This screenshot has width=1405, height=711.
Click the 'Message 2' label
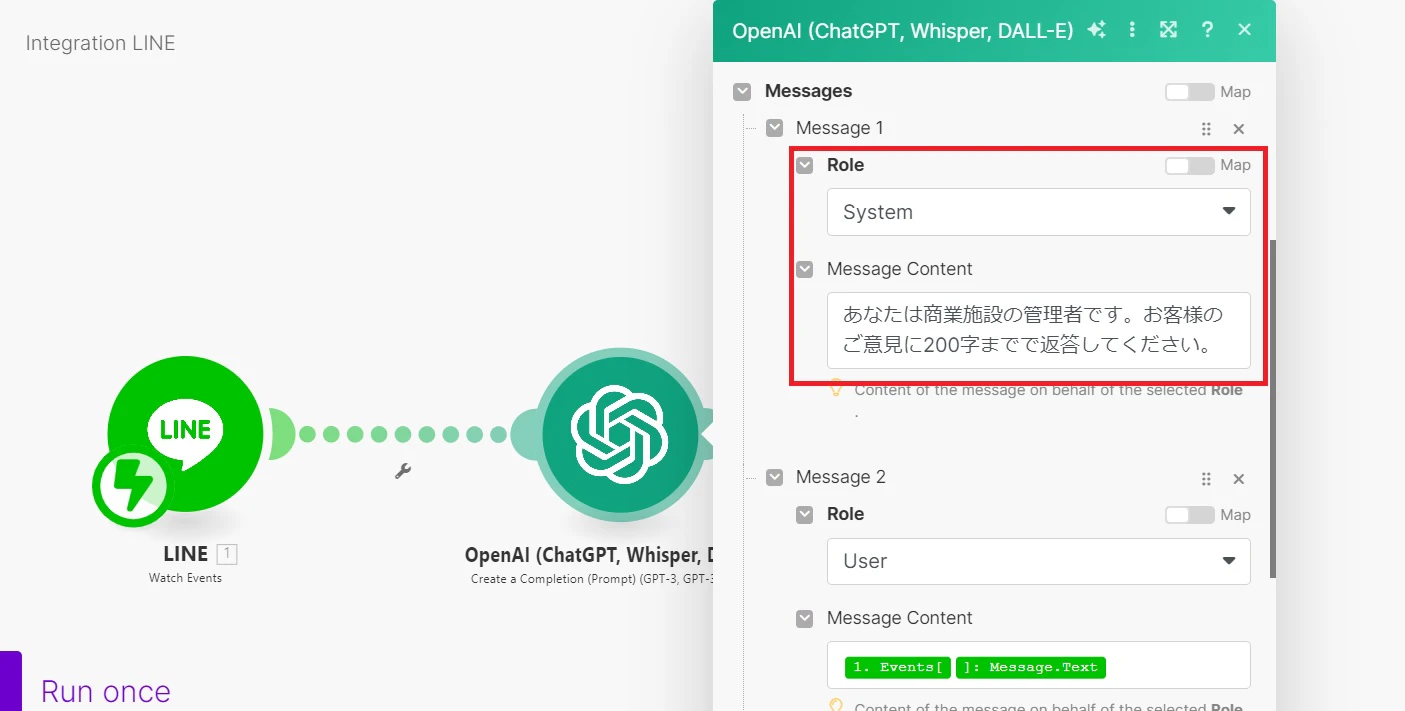point(840,477)
